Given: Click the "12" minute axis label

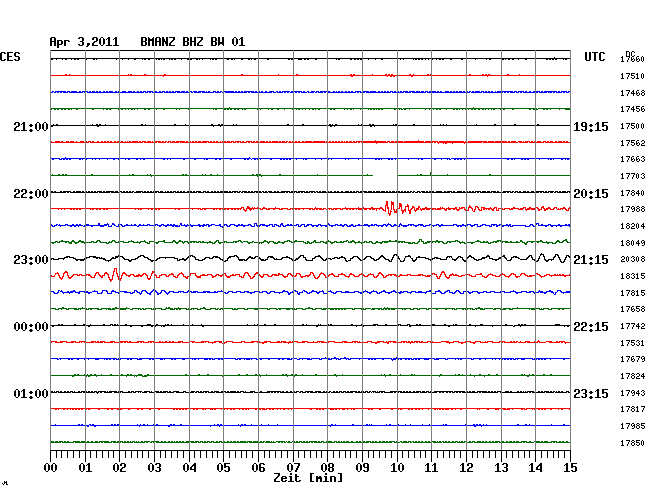Looking at the screenshot, I should 466,468.
